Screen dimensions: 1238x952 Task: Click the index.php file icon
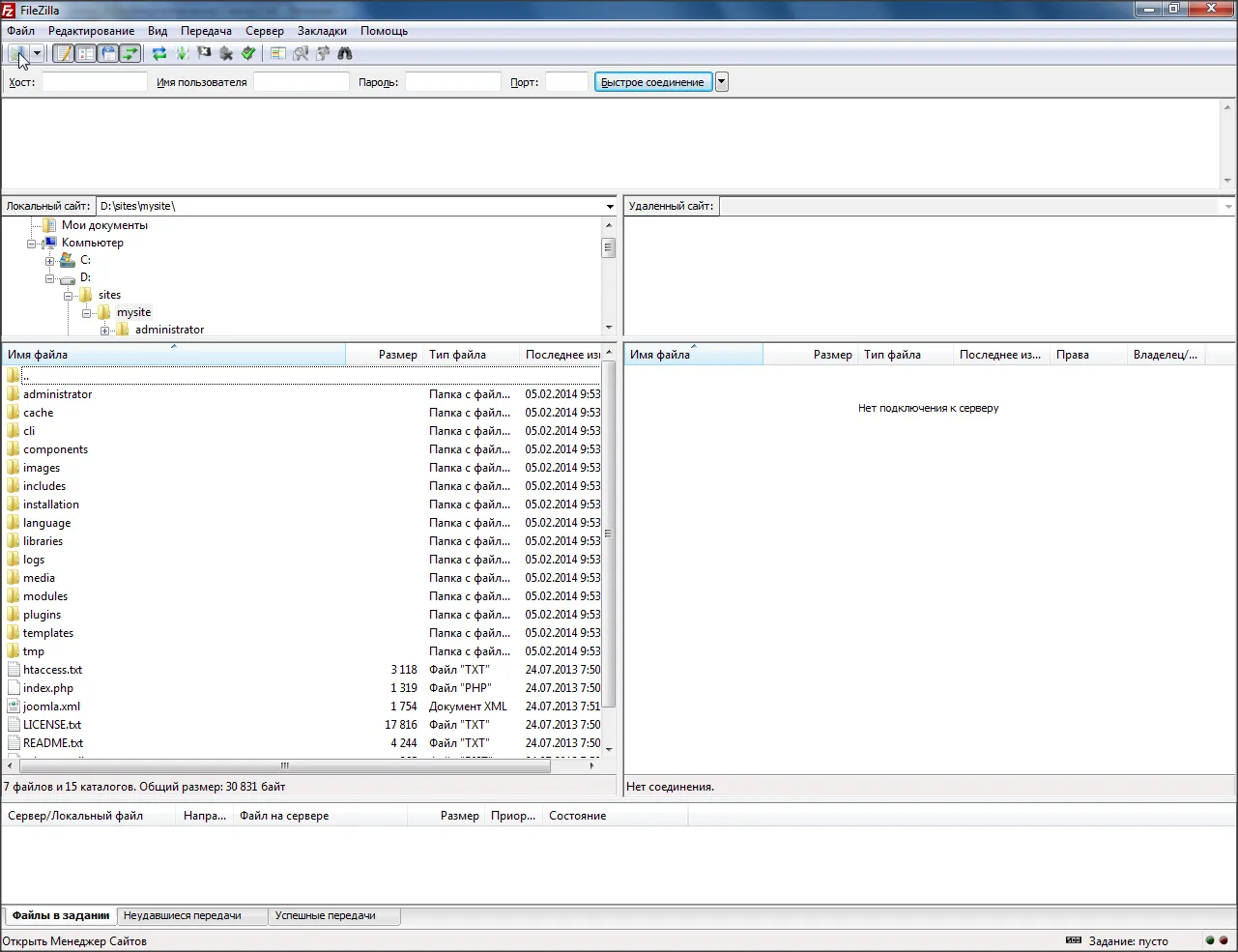click(14, 688)
